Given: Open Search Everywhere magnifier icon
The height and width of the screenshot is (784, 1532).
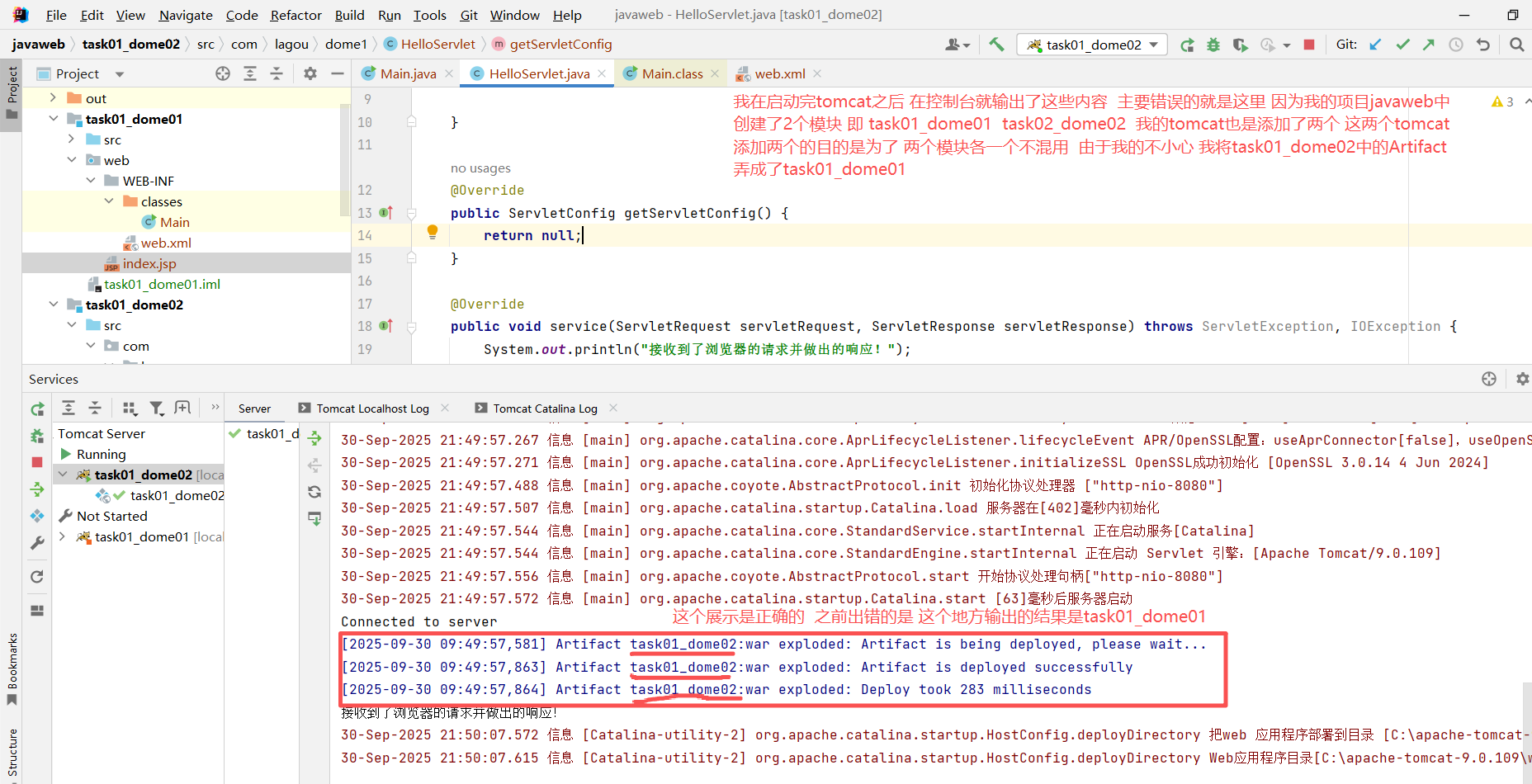Looking at the screenshot, I should pyautogui.click(x=1516, y=45).
